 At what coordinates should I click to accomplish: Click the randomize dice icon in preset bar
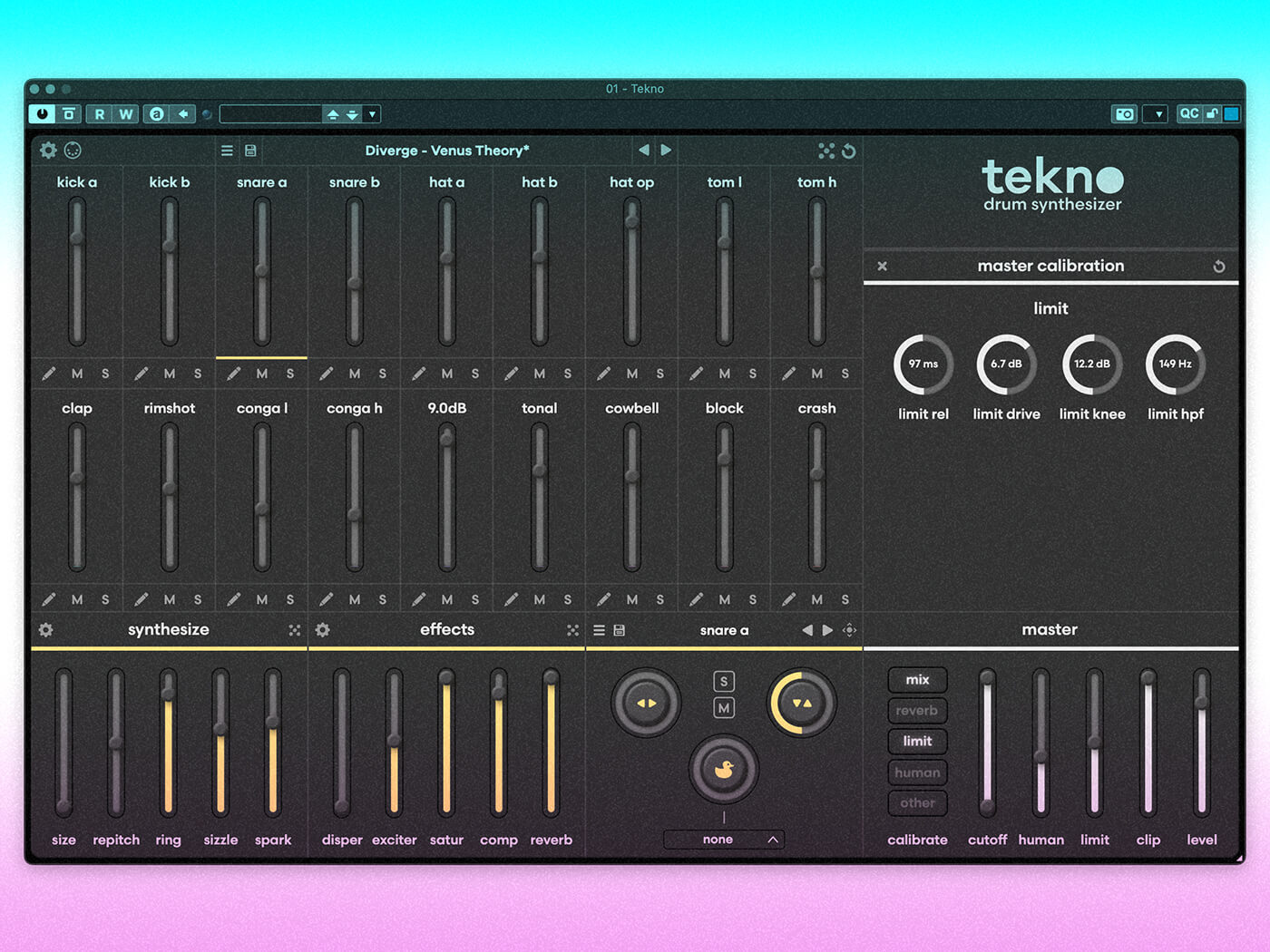click(x=825, y=151)
